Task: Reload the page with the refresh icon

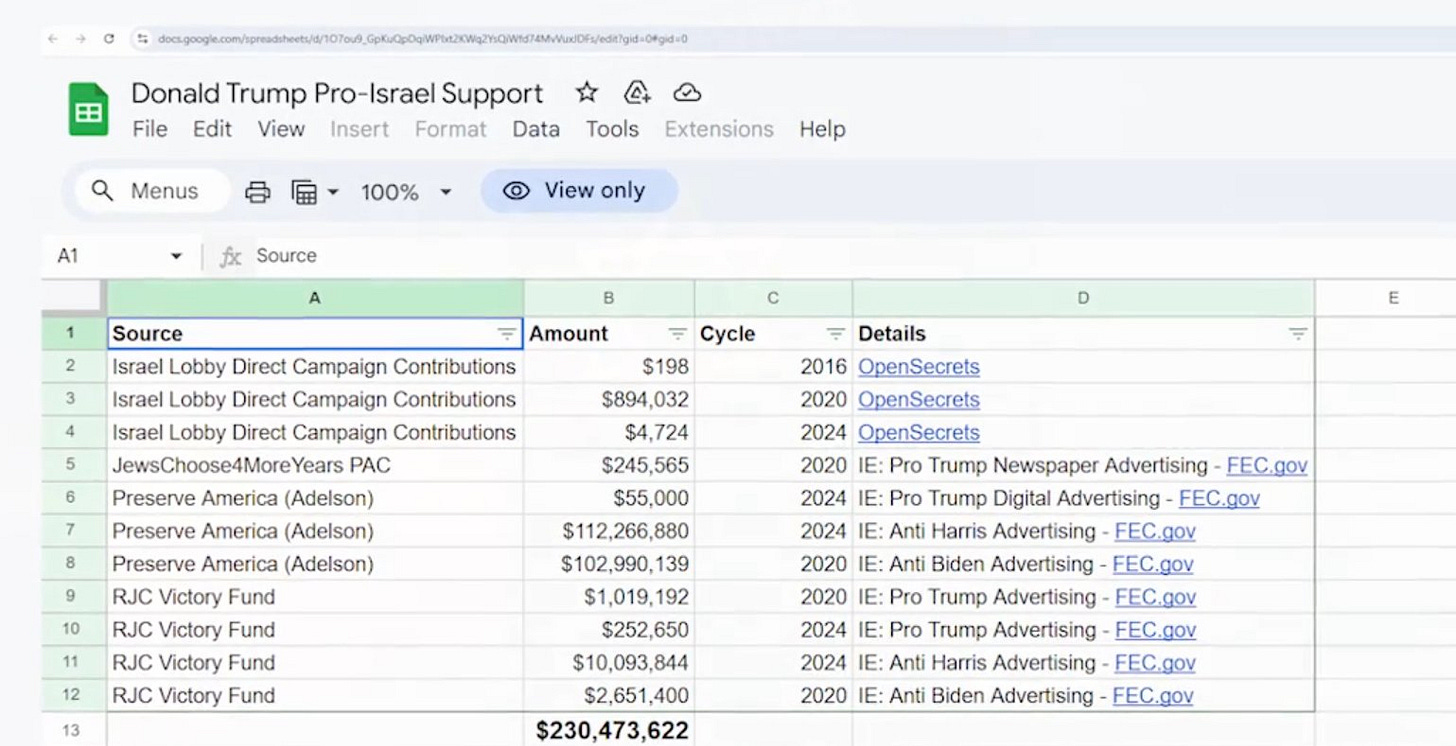Action: point(109,39)
